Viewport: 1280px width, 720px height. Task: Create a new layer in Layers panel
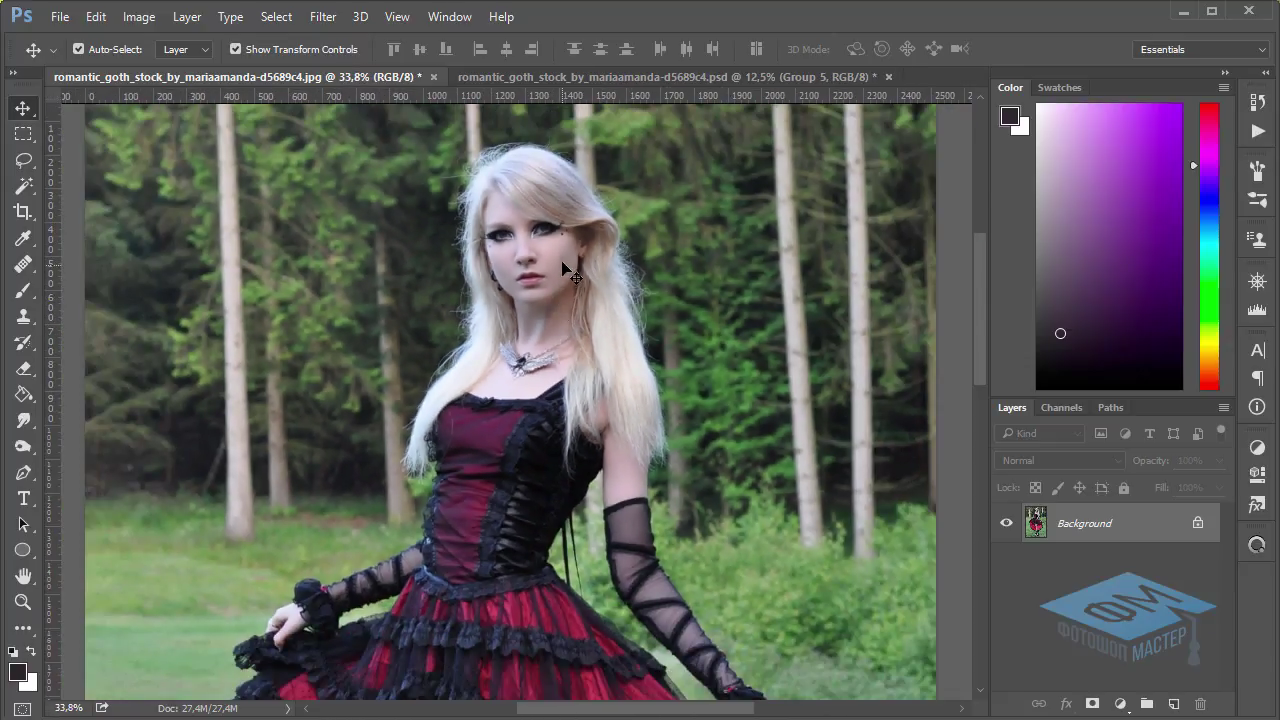1174,704
